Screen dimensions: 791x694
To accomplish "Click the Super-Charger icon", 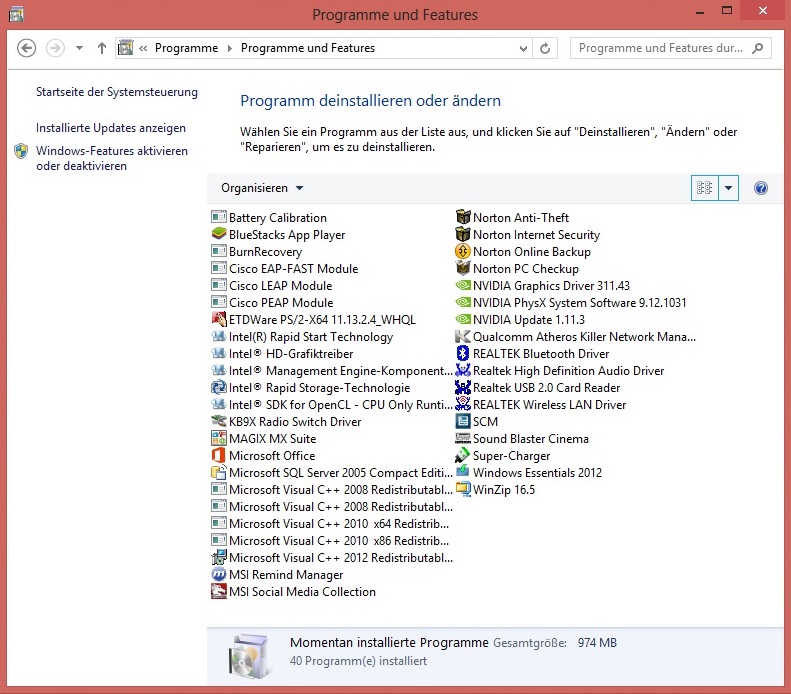I will pos(463,455).
